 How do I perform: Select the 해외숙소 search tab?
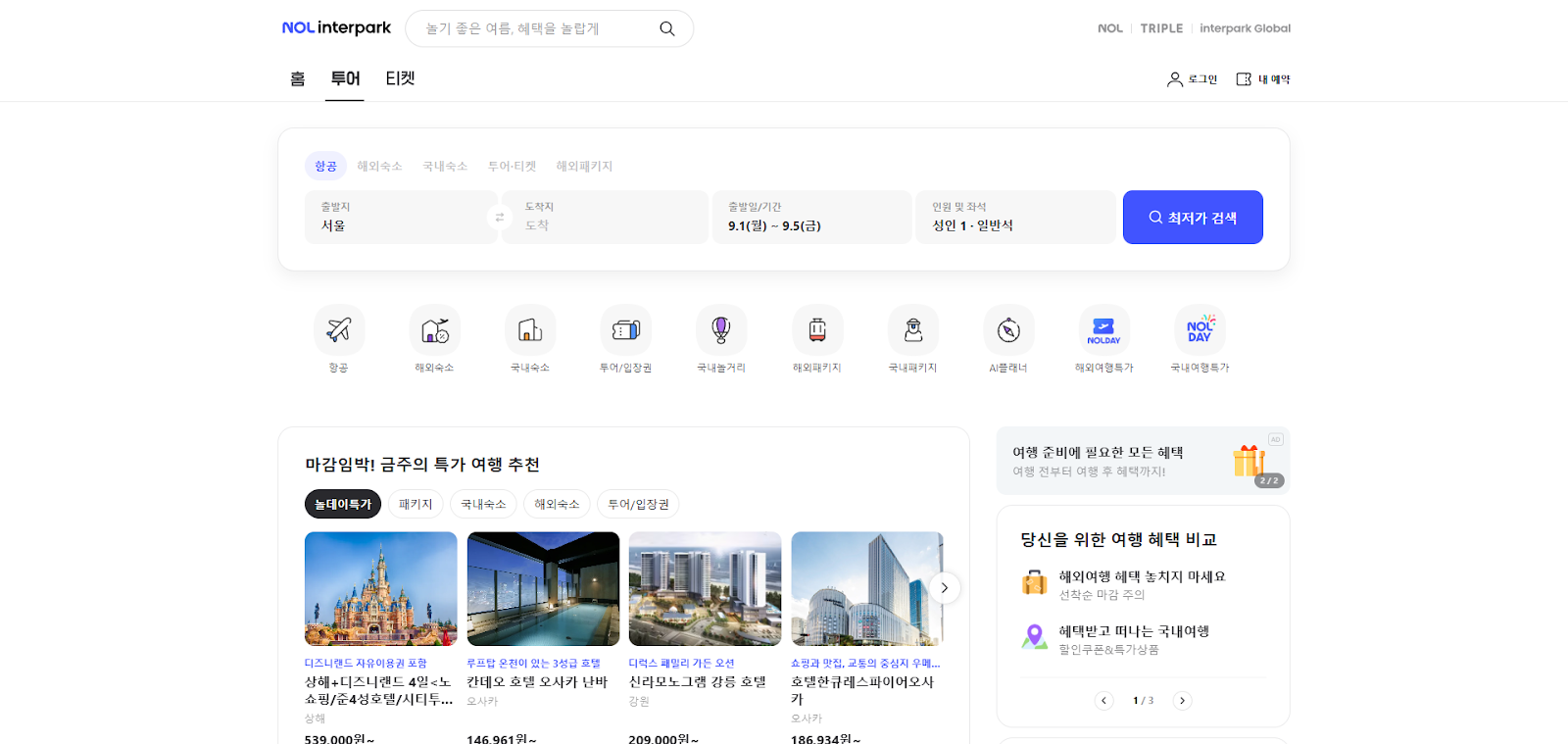coord(380,167)
